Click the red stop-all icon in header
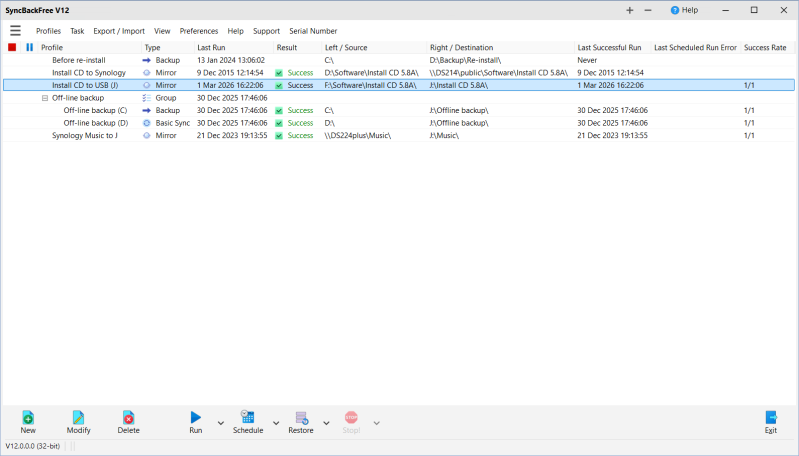Screen dimensions: 799x456 [12, 47]
